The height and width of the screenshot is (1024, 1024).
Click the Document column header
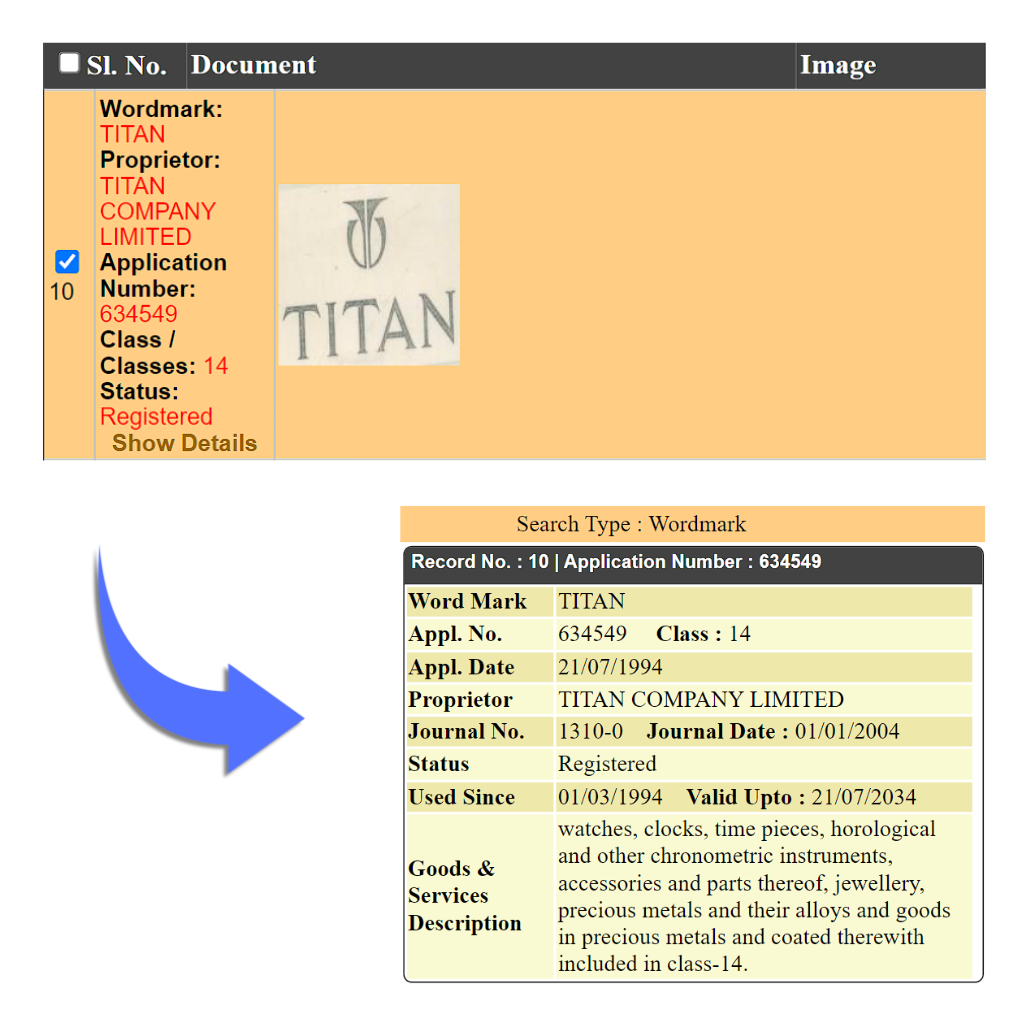(253, 66)
